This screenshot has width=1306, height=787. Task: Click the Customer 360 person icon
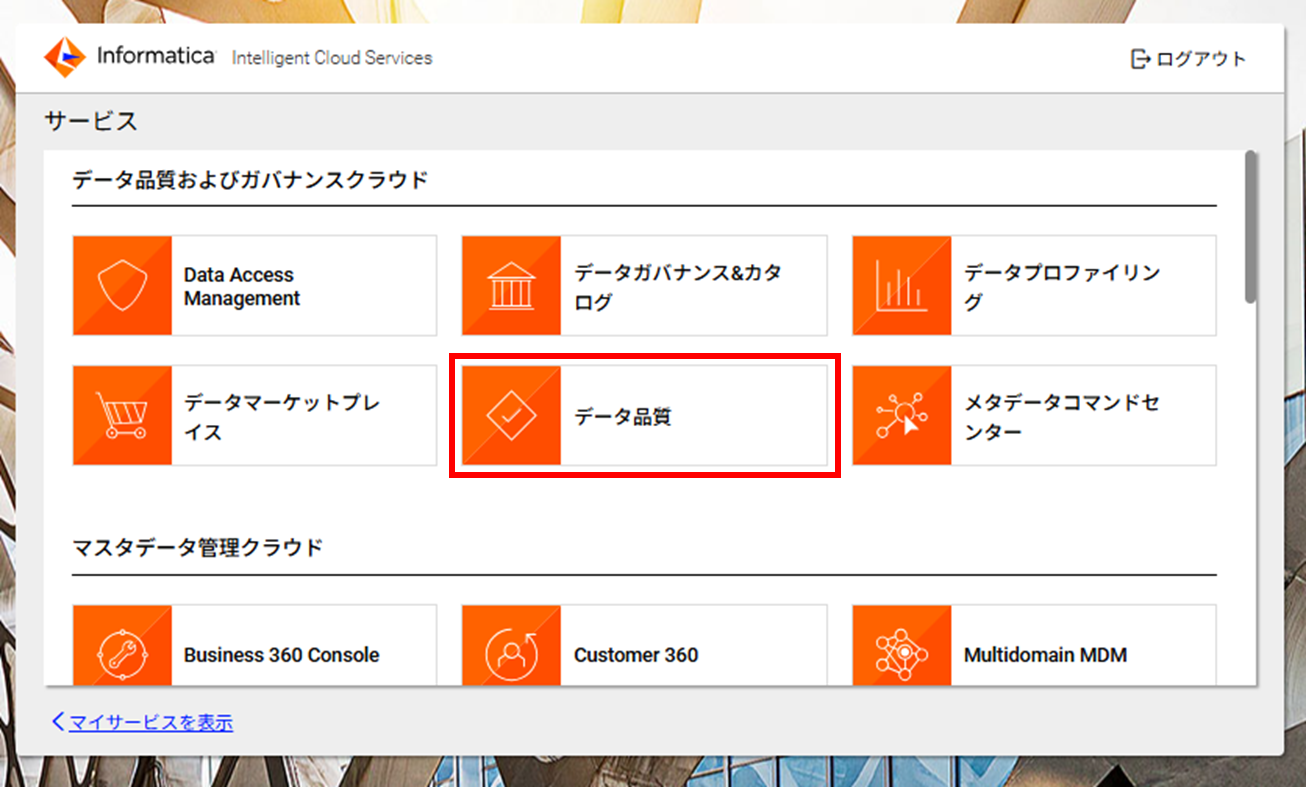[511, 645]
